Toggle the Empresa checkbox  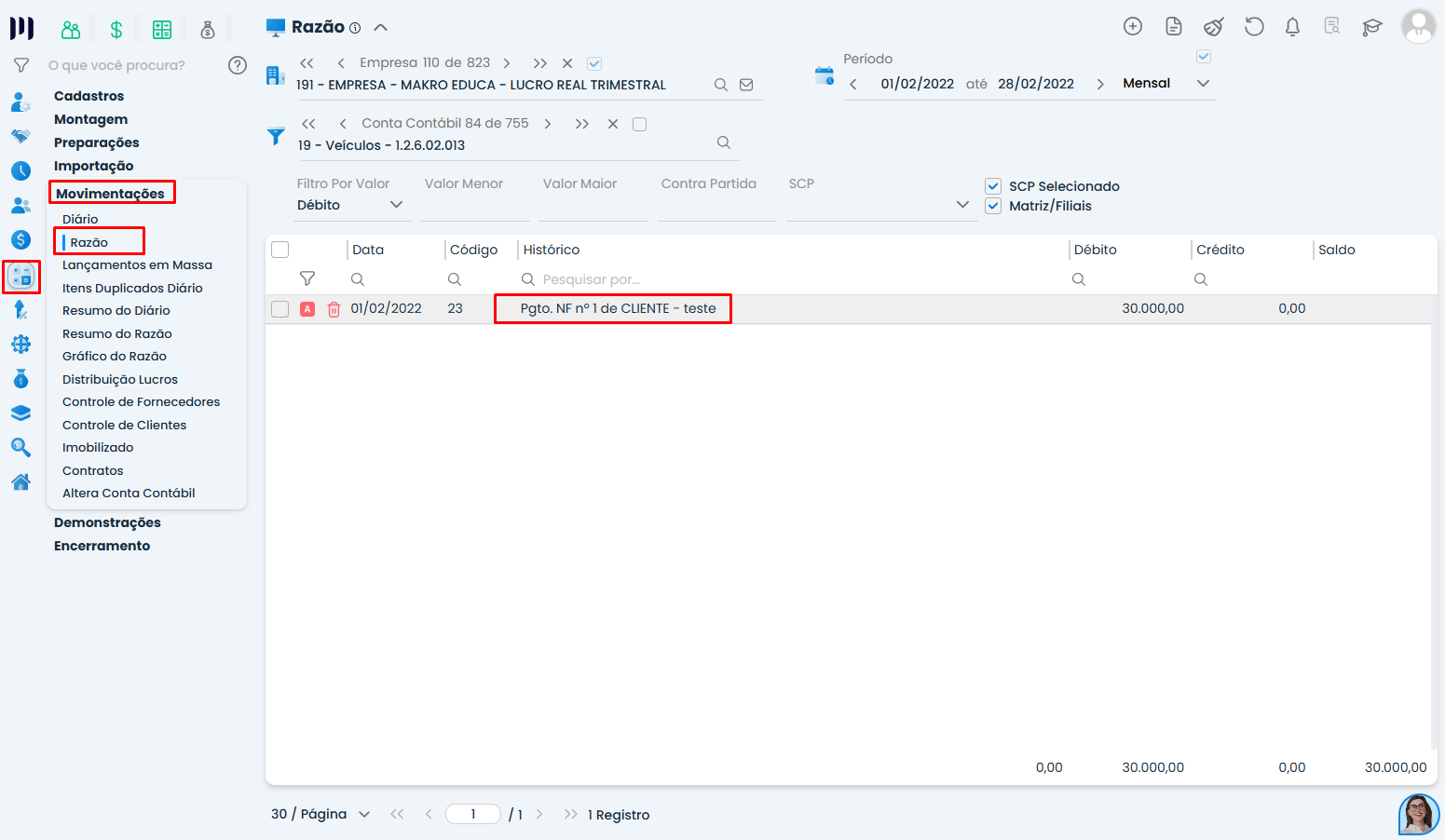[594, 63]
